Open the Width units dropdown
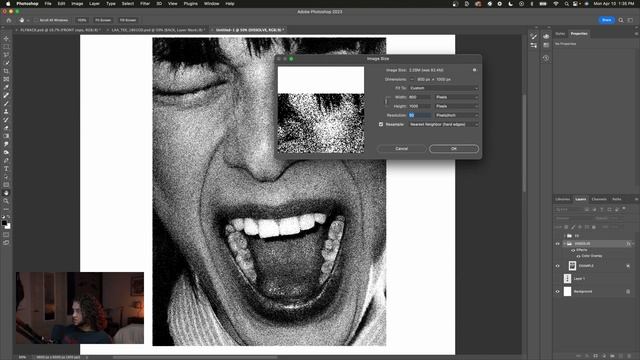This screenshot has height=360, width=640. click(456, 97)
